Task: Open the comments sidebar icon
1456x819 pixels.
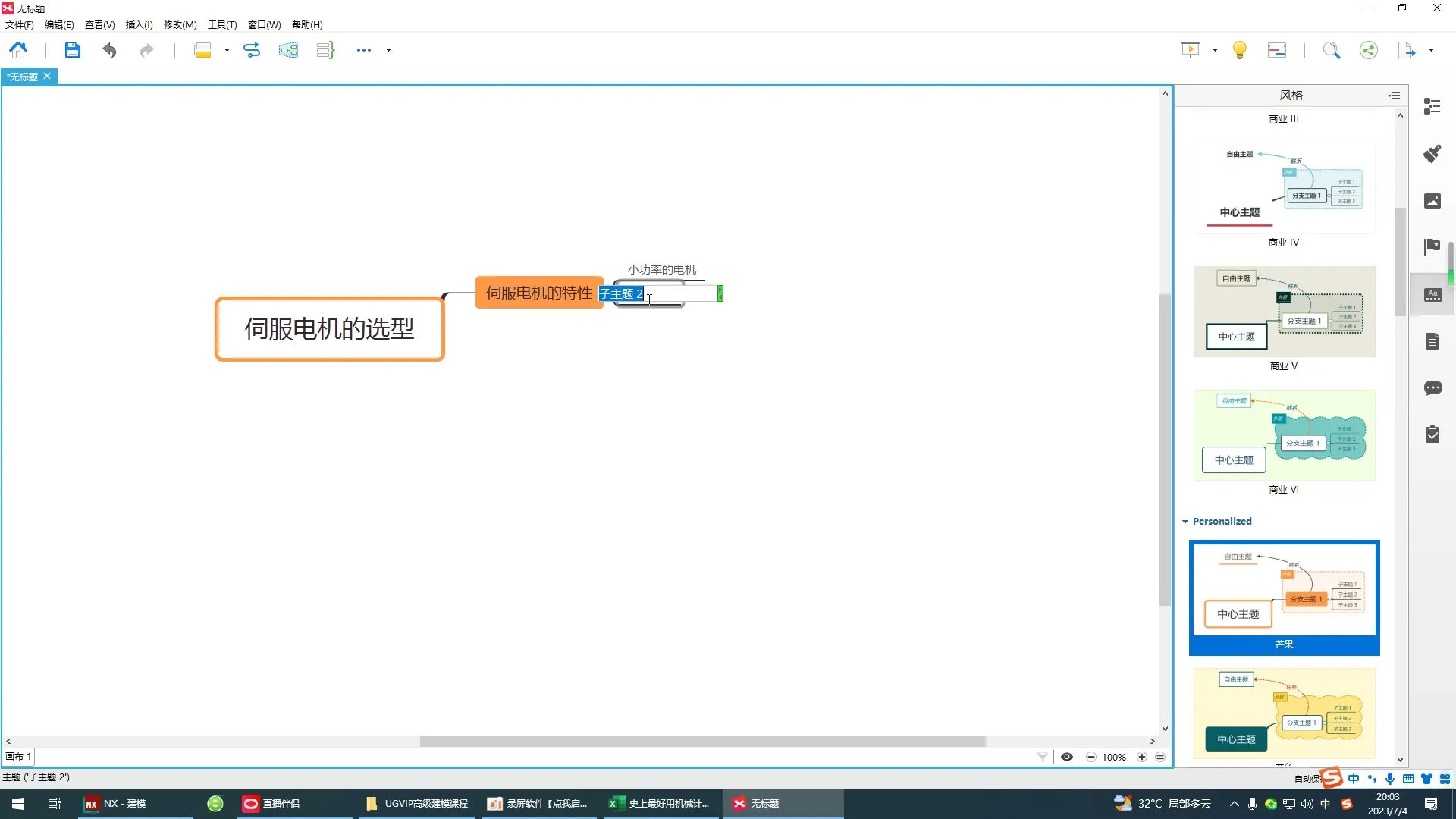Action: pyautogui.click(x=1432, y=388)
